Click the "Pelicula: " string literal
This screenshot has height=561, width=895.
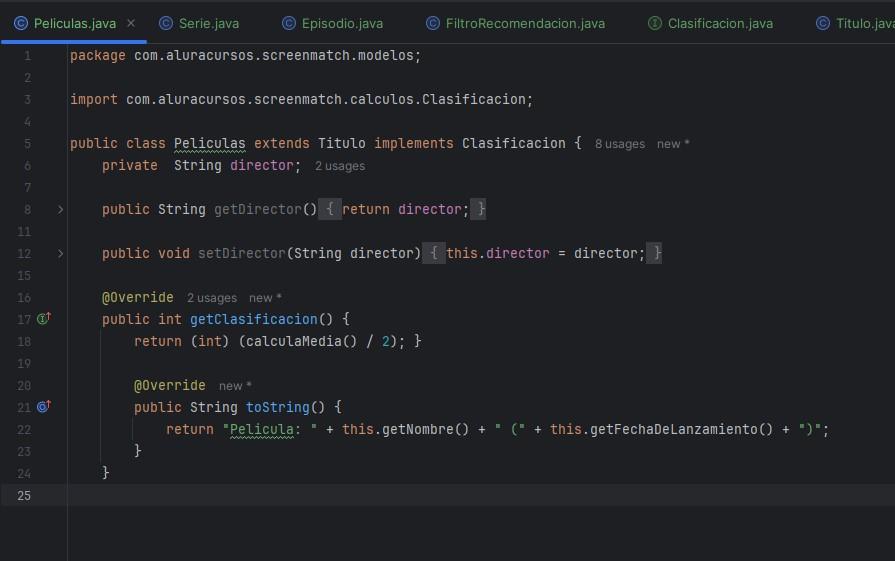(269, 430)
